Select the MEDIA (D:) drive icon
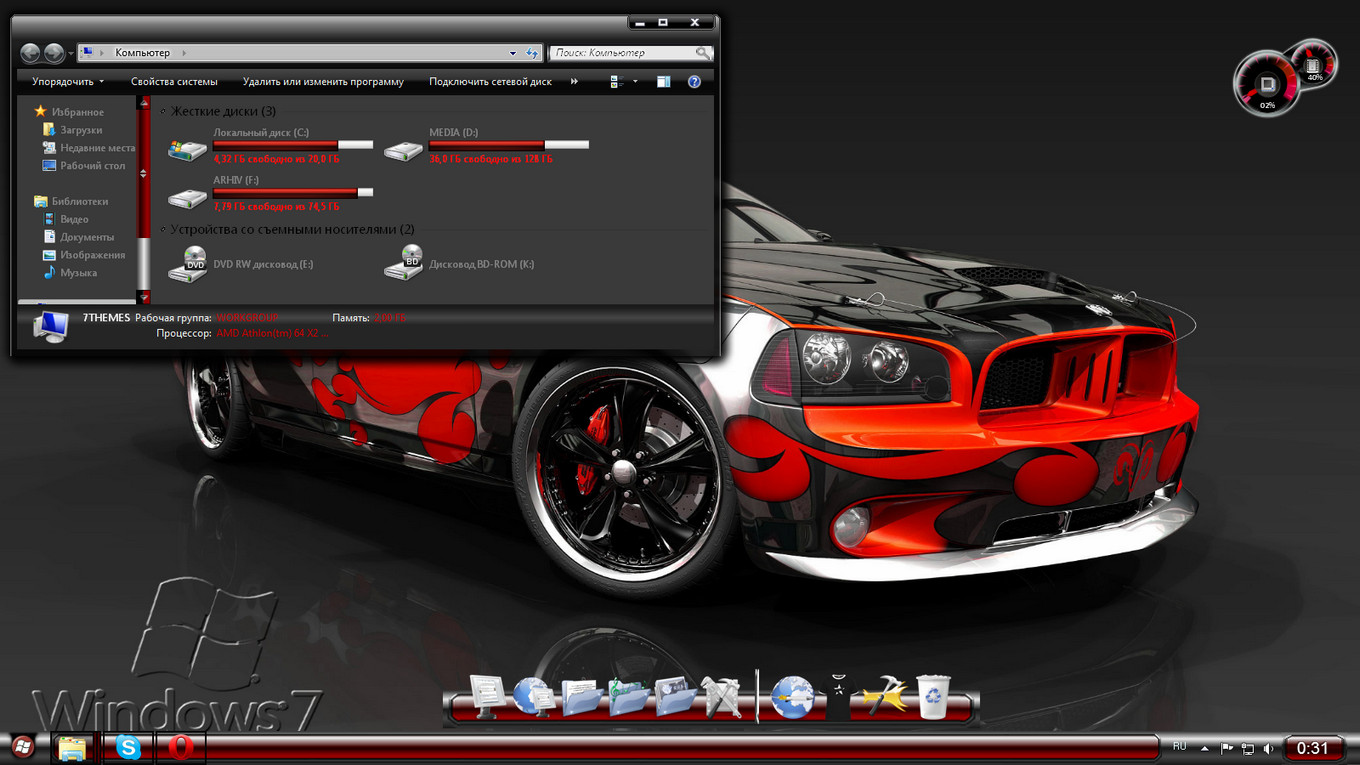1360x765 pixels. (x=403, y=151)
